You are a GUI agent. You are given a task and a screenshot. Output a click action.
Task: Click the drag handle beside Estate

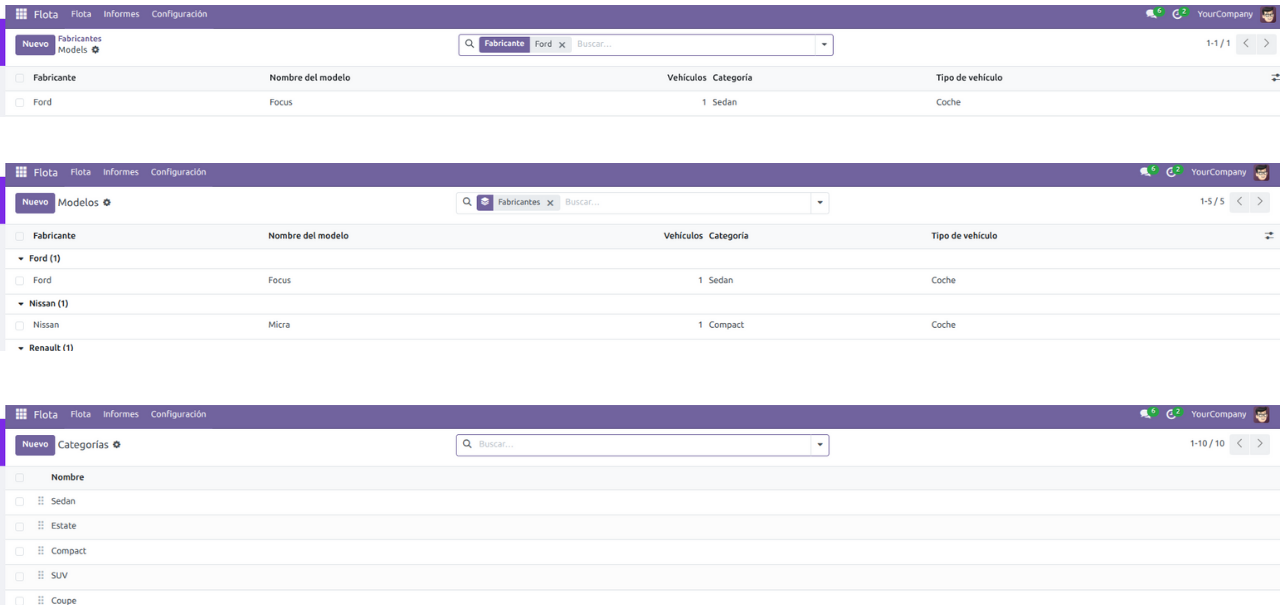coord(41,526)
